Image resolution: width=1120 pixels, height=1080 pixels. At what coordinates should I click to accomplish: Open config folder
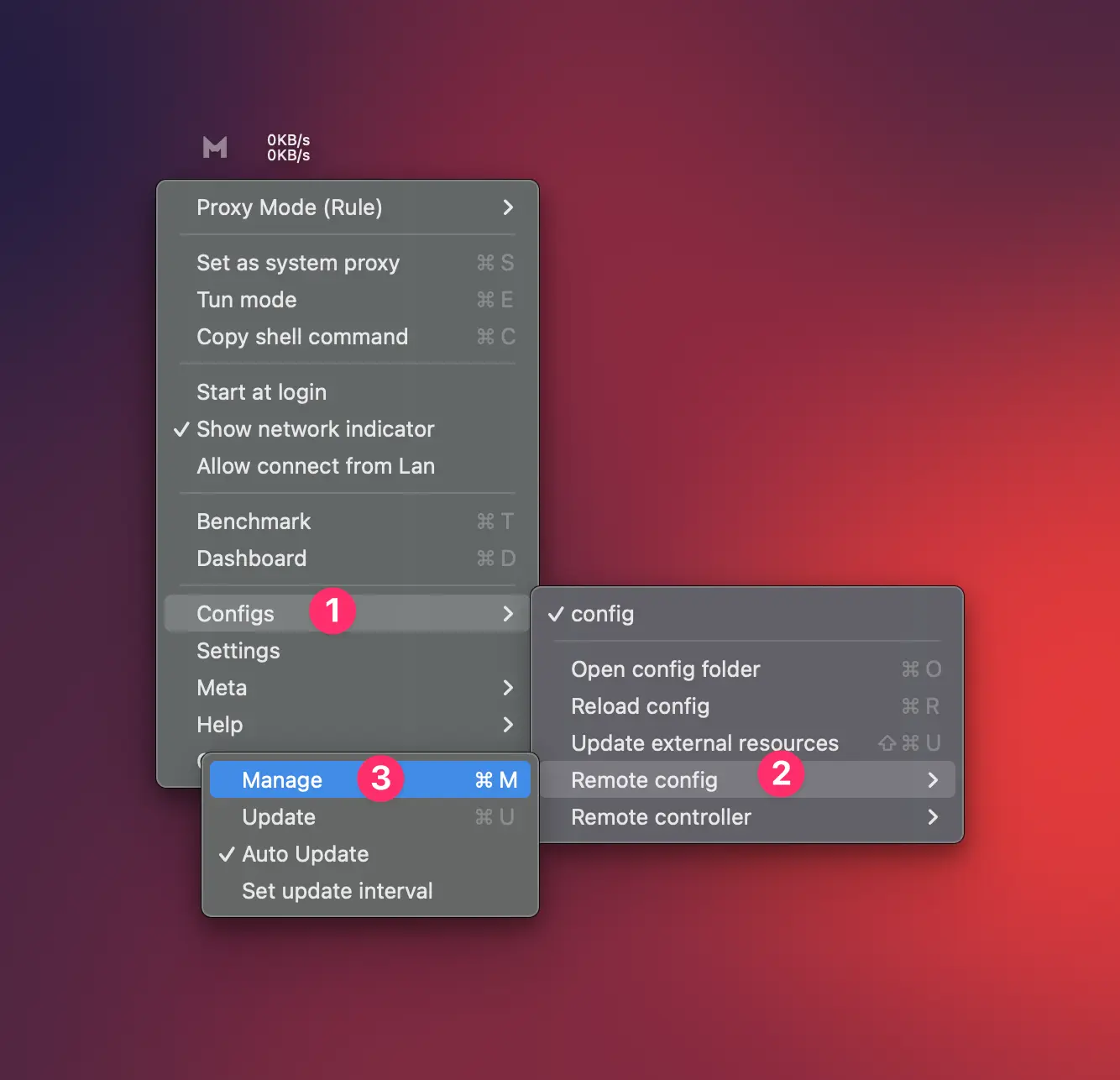(665, 669)
